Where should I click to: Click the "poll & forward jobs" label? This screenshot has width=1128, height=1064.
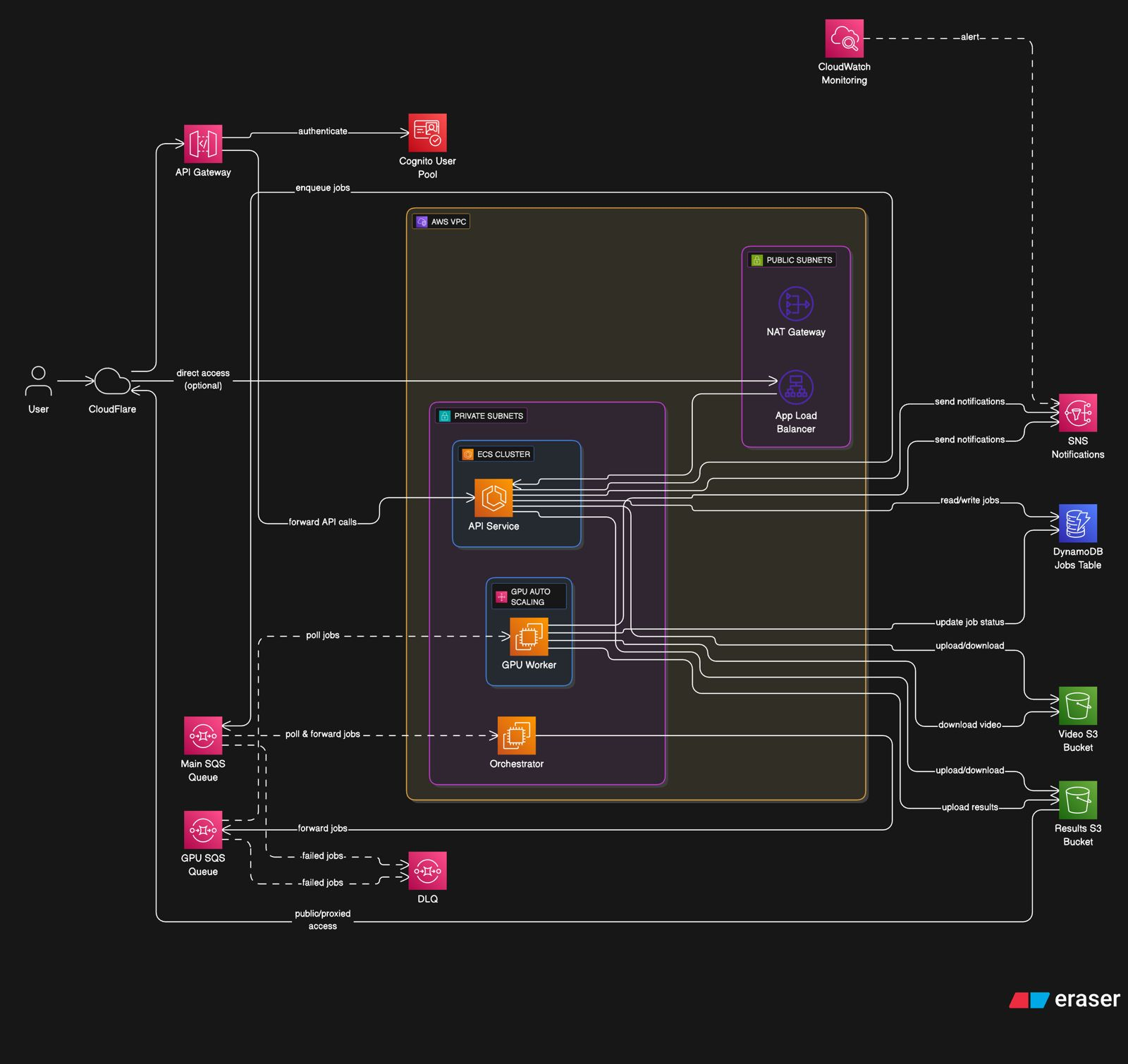coord(323,734)
